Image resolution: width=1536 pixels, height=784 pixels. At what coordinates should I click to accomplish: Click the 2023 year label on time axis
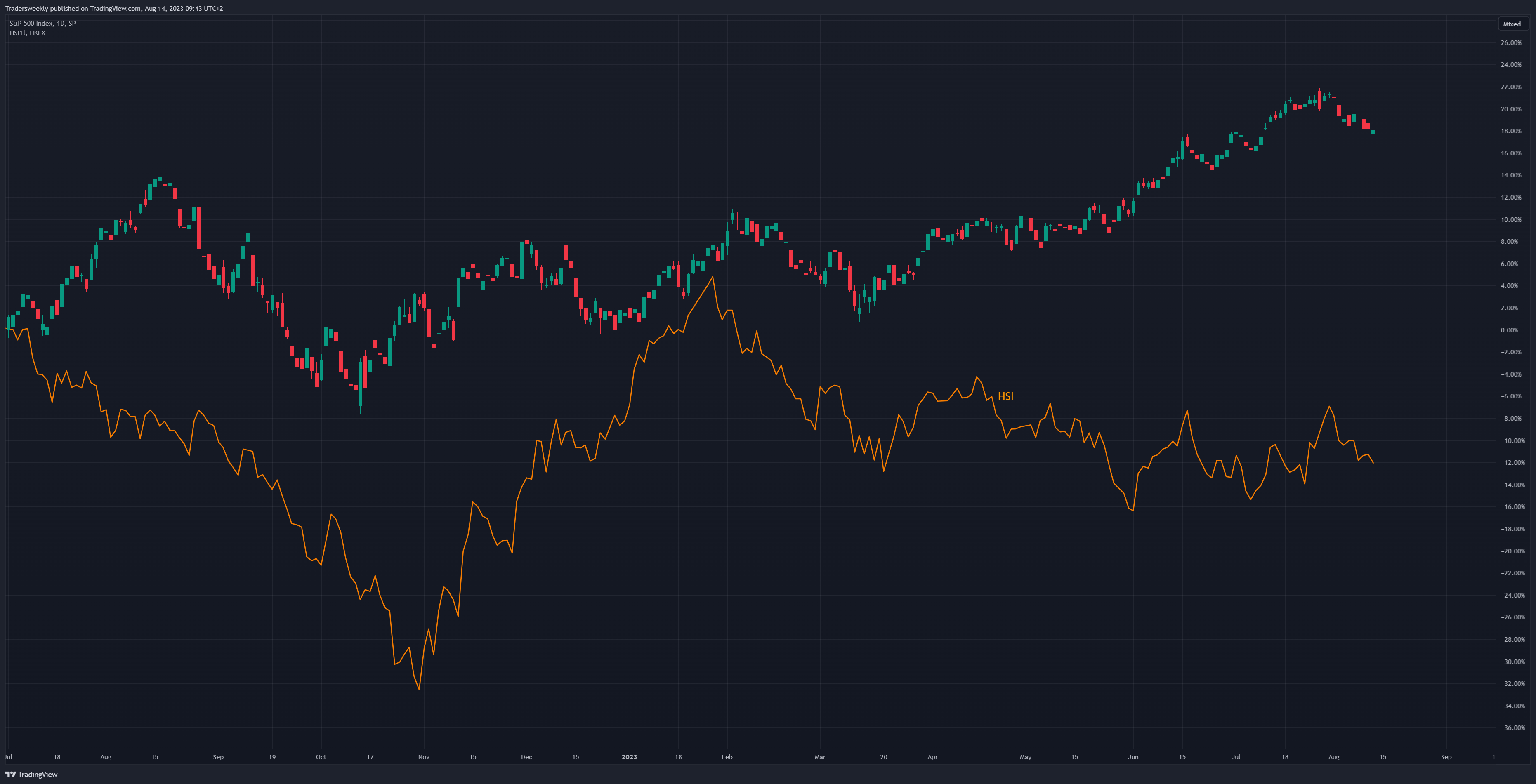coord(629,757)
